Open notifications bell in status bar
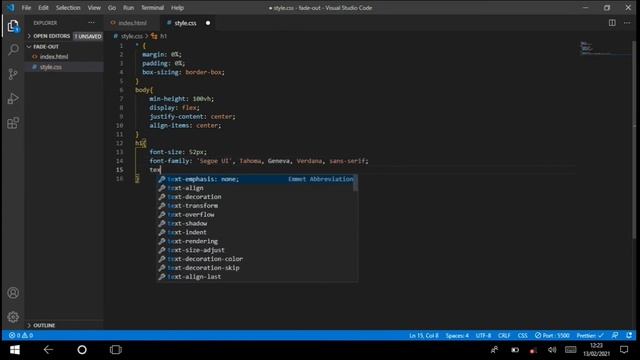The height and width of the screenshot is (360, 640). tap(629, 335)
